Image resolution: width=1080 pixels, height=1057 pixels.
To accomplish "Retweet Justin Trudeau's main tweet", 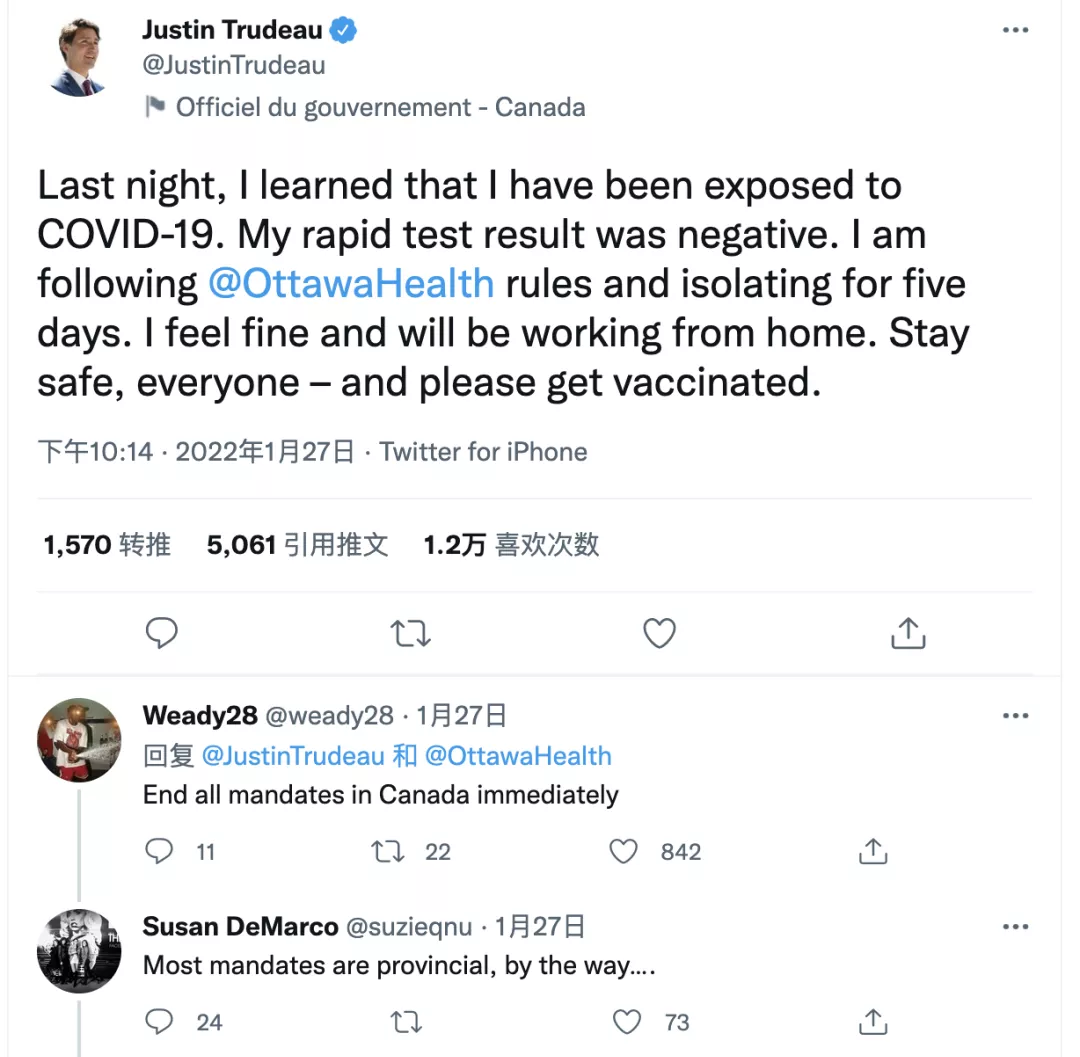I will coord(410,633).
